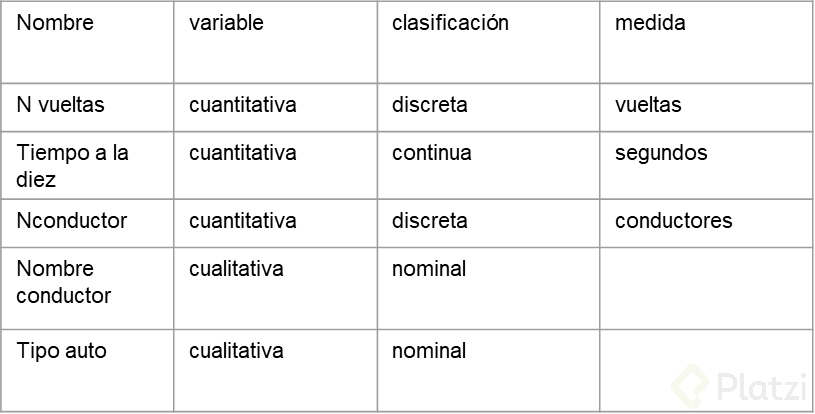Select "discreta" in the N vueltas row

pos(429,105)
